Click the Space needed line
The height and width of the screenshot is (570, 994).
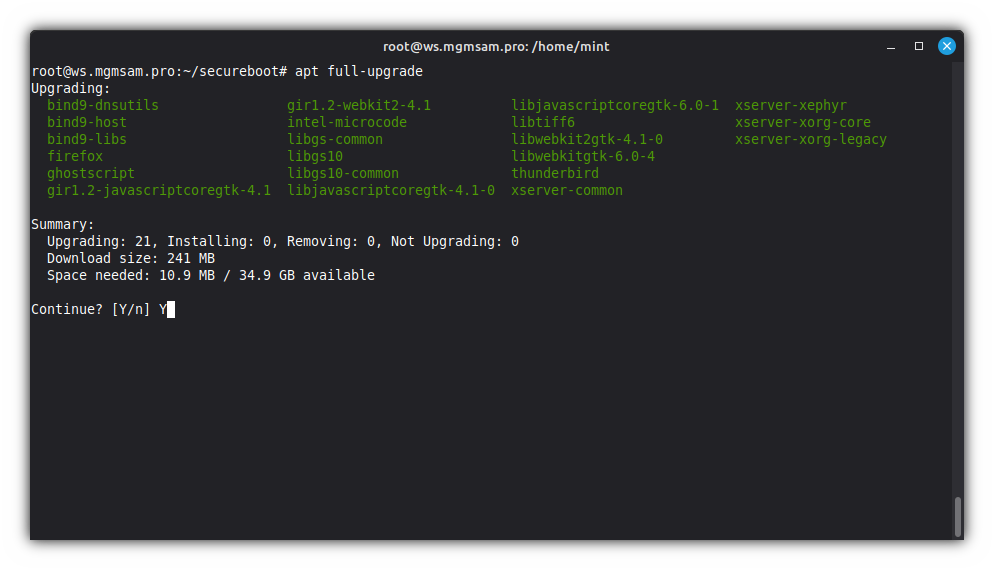[211, 275]
